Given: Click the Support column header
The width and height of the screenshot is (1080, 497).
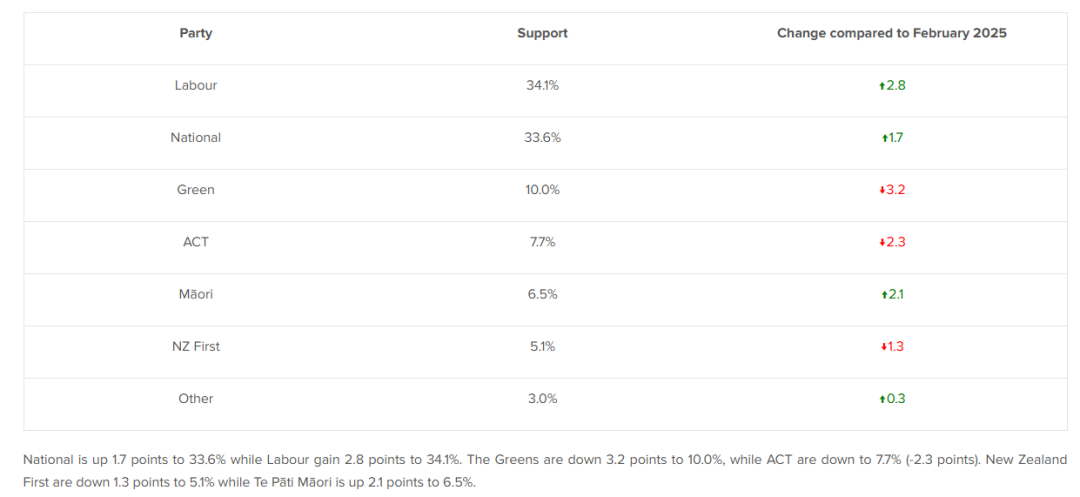Looking at the screenshot, I should coord(542,33).
